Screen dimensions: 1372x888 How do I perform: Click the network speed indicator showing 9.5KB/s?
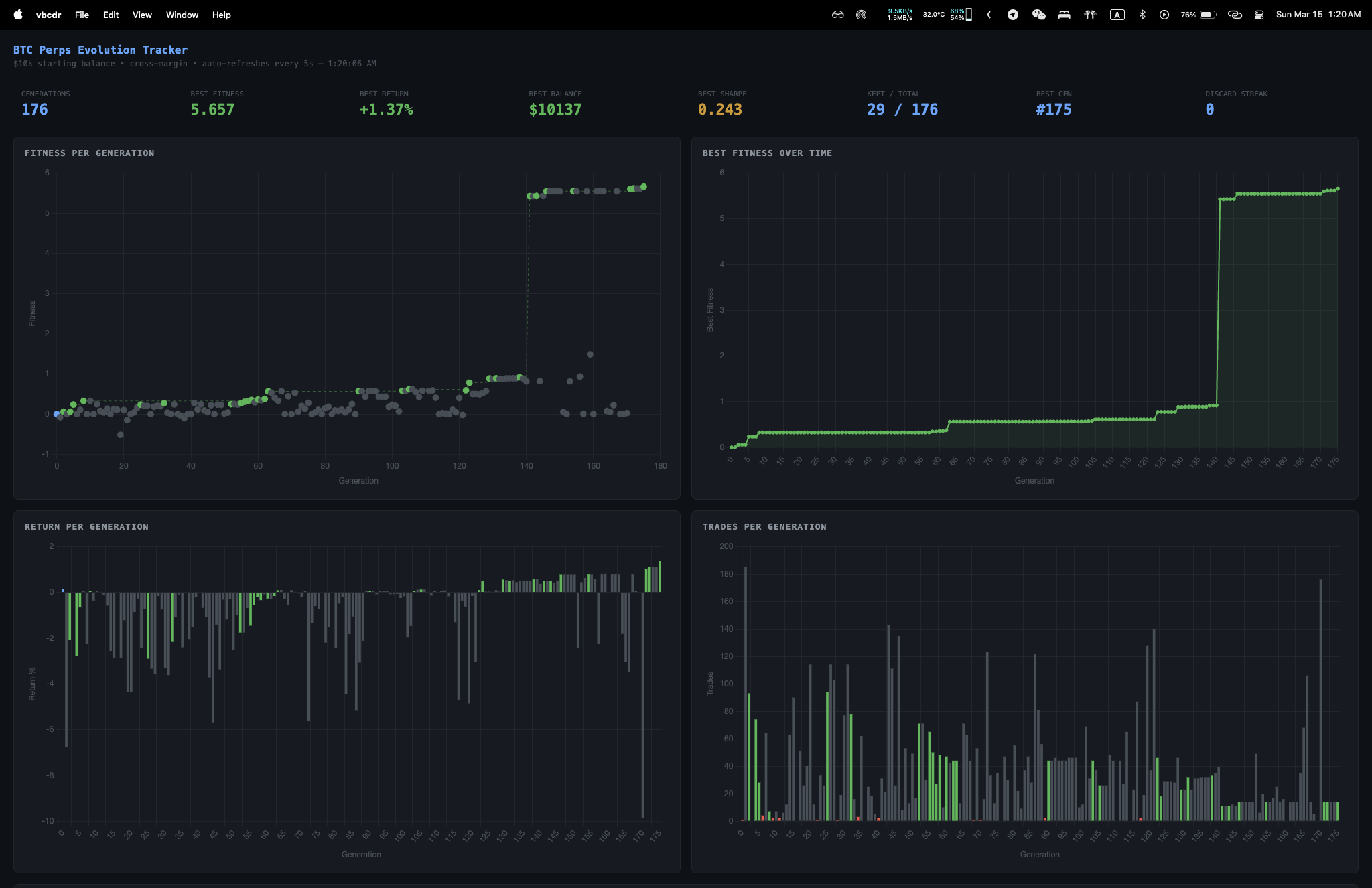pyautogui.click(x=900, y=14)
